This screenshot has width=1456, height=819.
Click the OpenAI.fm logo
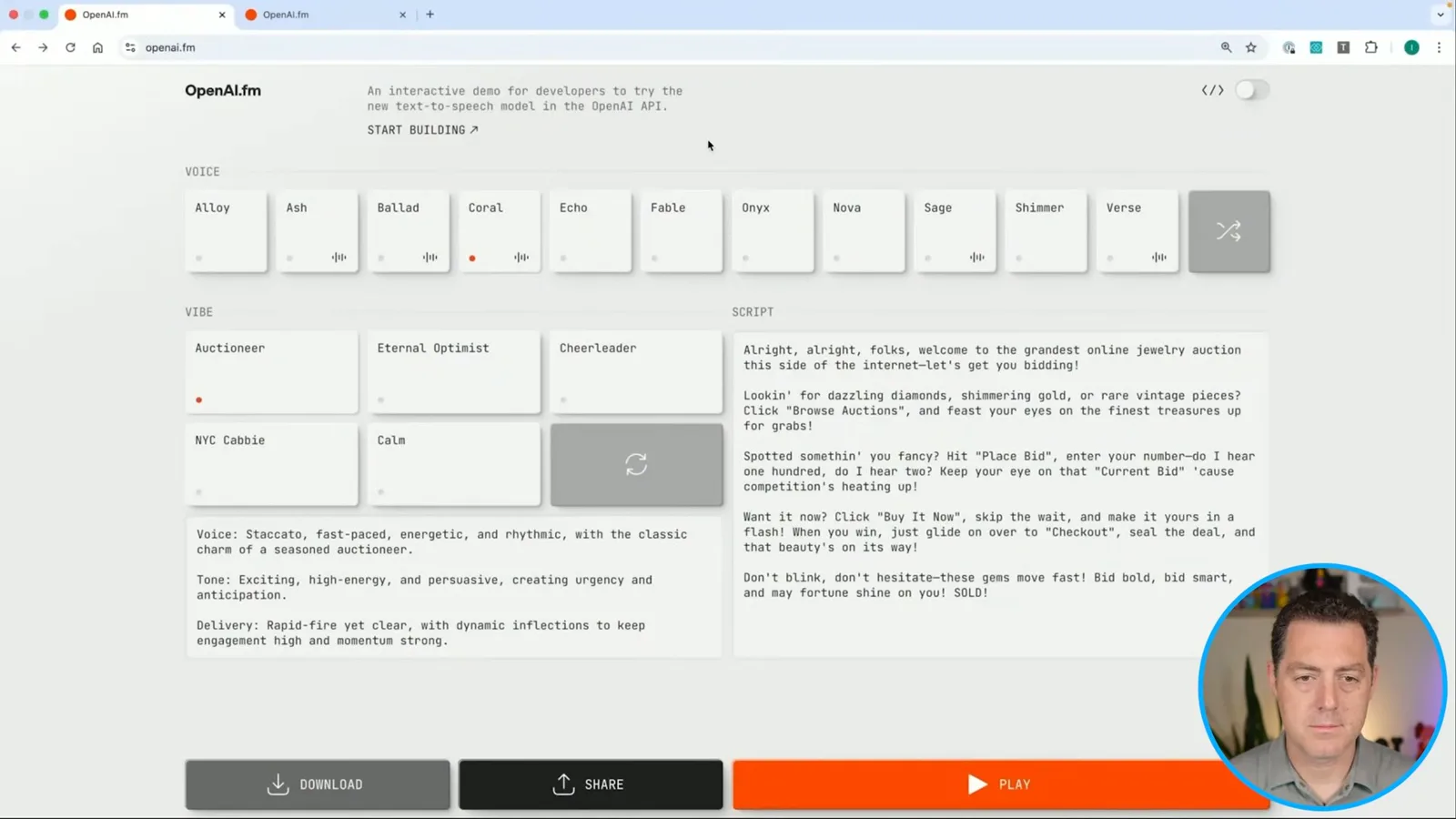point(223,90)
